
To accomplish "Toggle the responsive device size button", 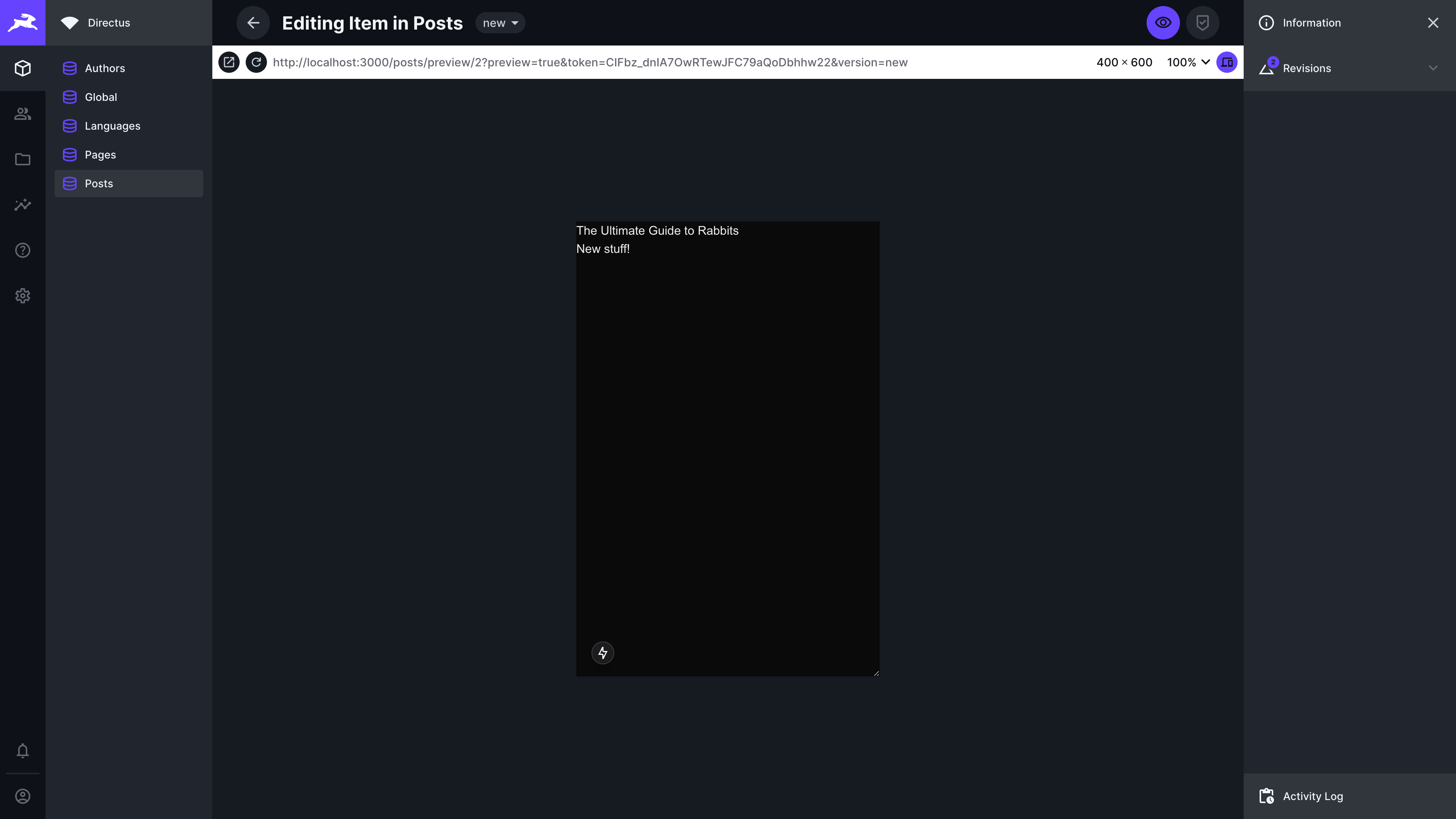I will tap(1227, 62).
